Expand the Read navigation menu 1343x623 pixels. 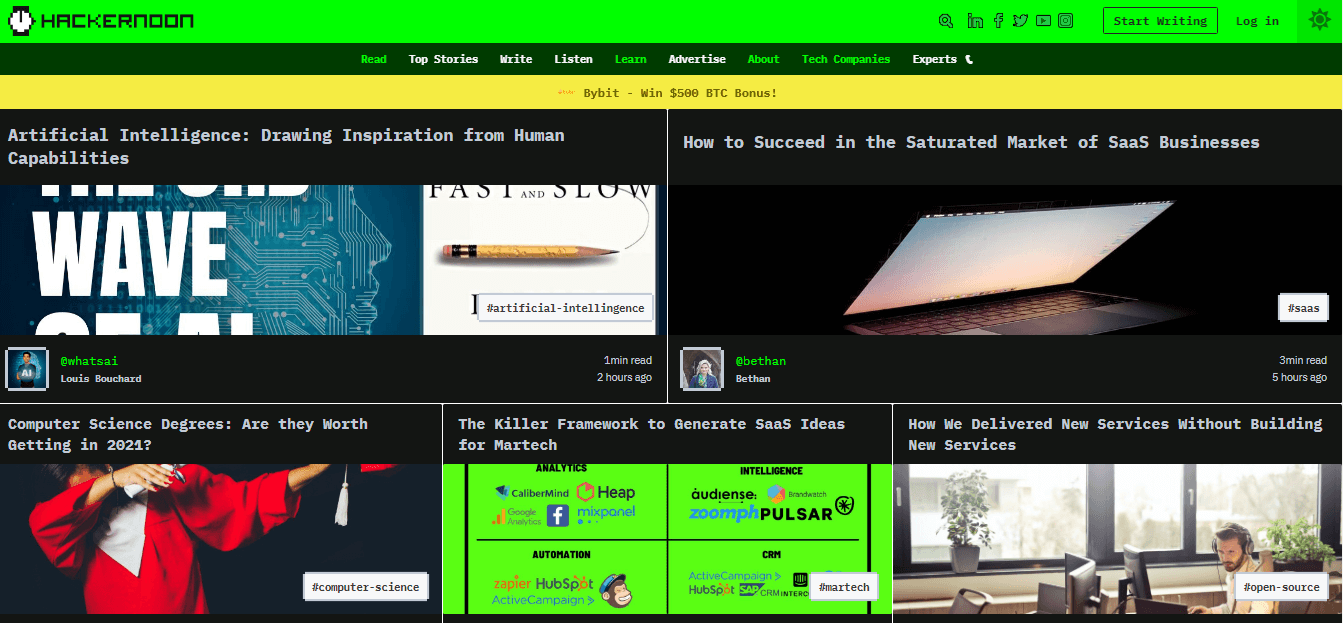[x=373, y=59]
